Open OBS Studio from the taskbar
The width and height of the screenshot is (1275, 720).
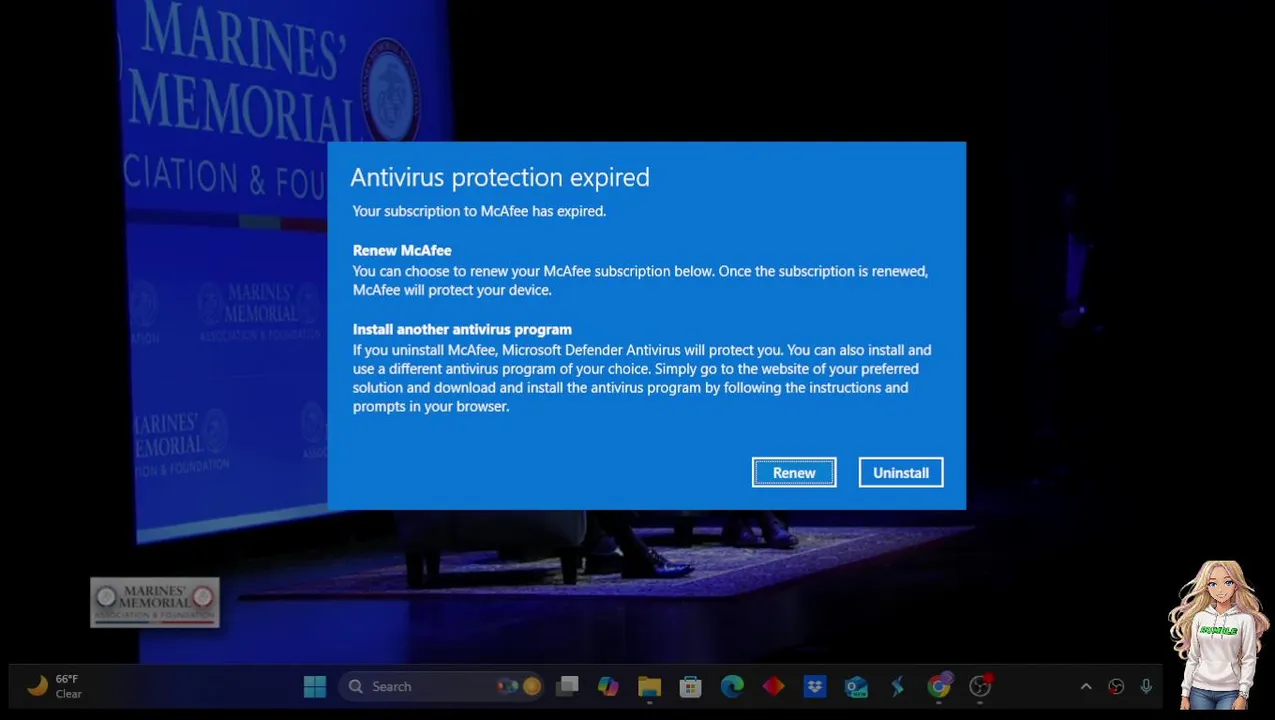pyautogui.click(x=980, y=686)
